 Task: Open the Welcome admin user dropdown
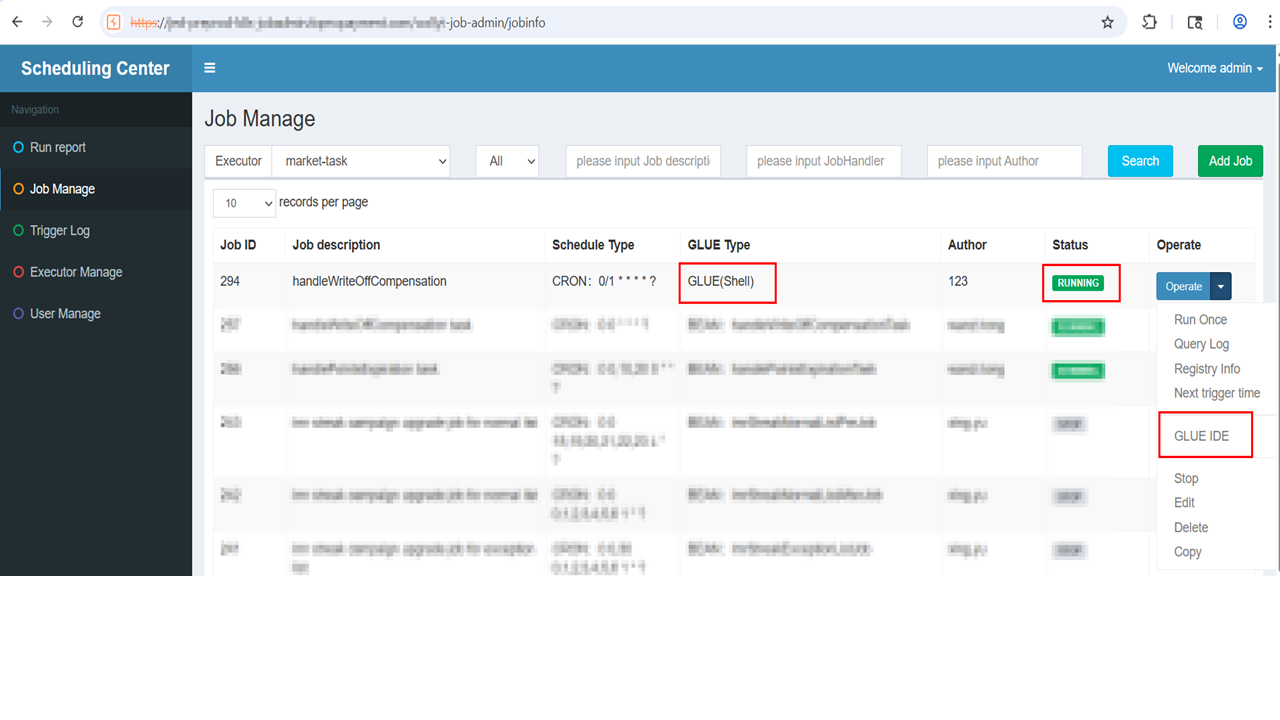click(x=1215, y=68)
